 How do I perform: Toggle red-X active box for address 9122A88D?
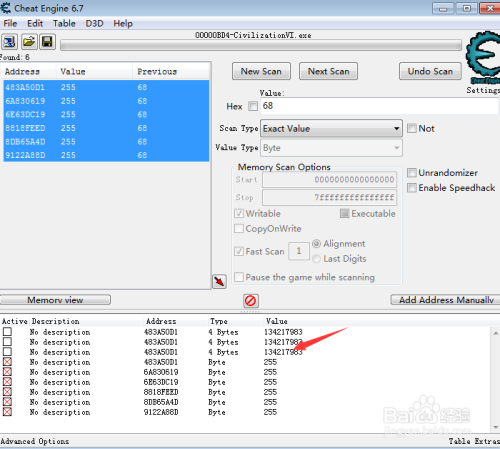click(7, 412)
